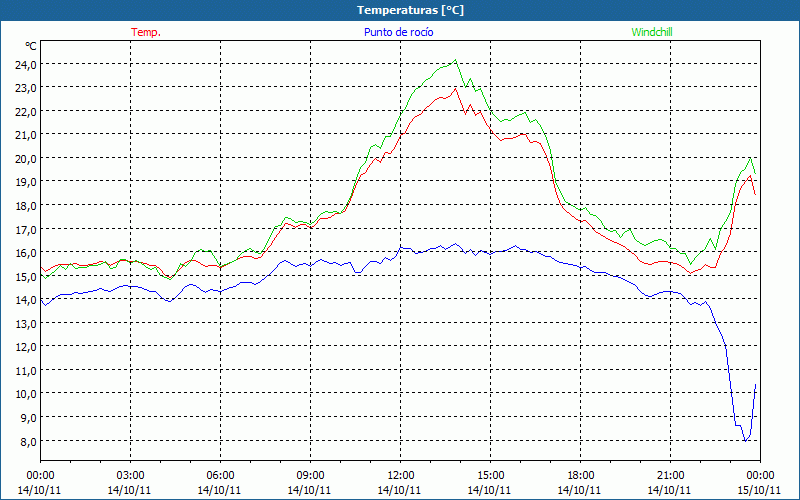
Task: Click the 03:00 time axis label
Action: pos(130,476)
